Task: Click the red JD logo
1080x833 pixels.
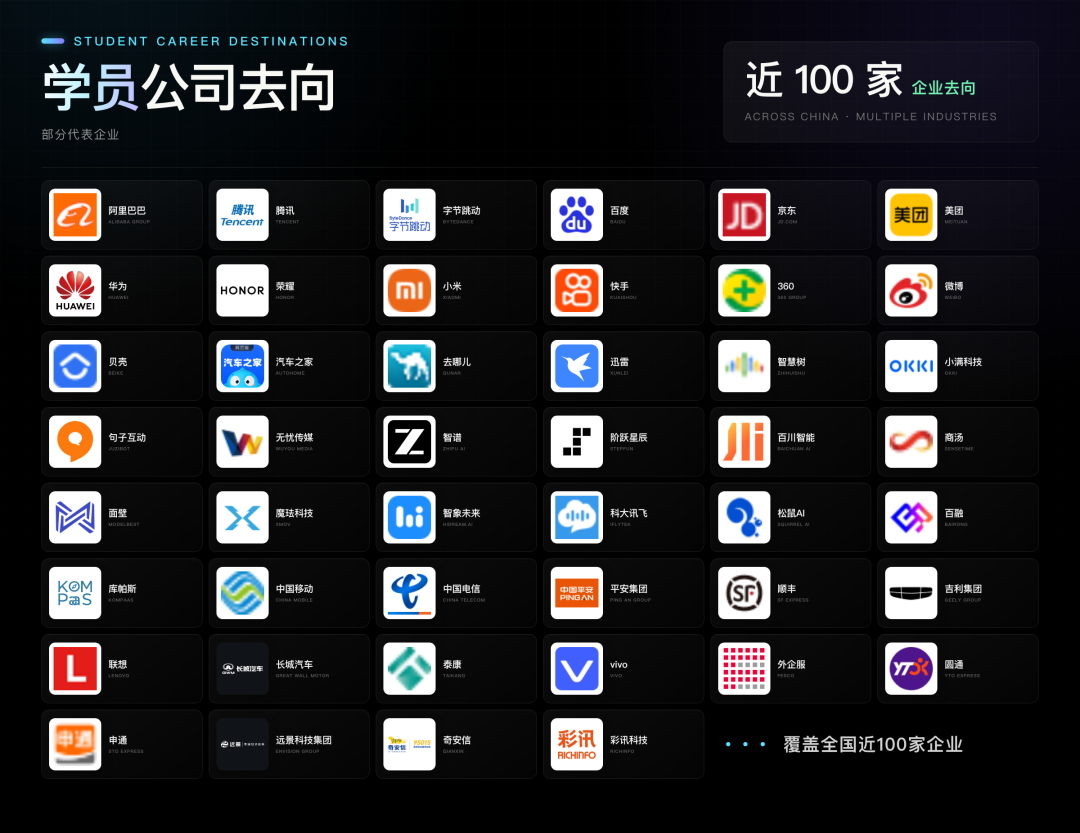Action: pyautogui.click(x=745, y=215)
